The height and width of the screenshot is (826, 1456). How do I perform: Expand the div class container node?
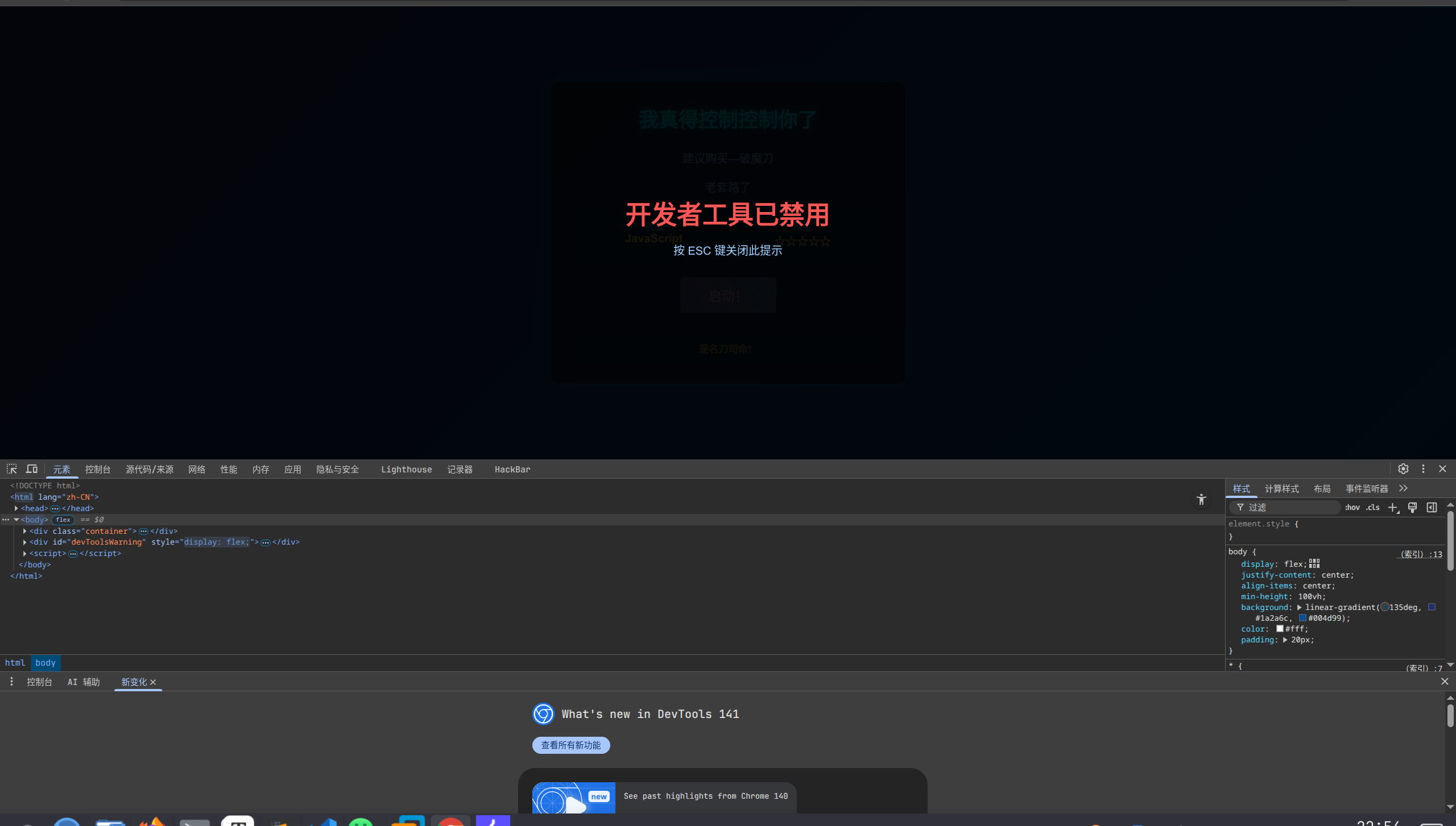click(25, 531)
